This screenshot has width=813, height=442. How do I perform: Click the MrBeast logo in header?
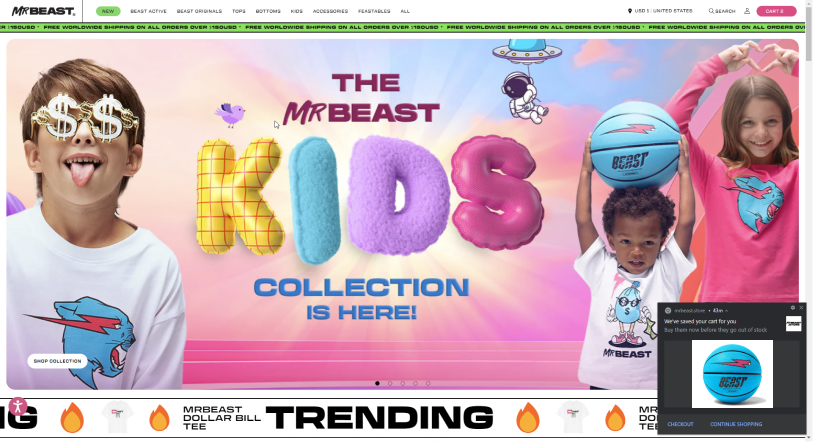(44, 11)
